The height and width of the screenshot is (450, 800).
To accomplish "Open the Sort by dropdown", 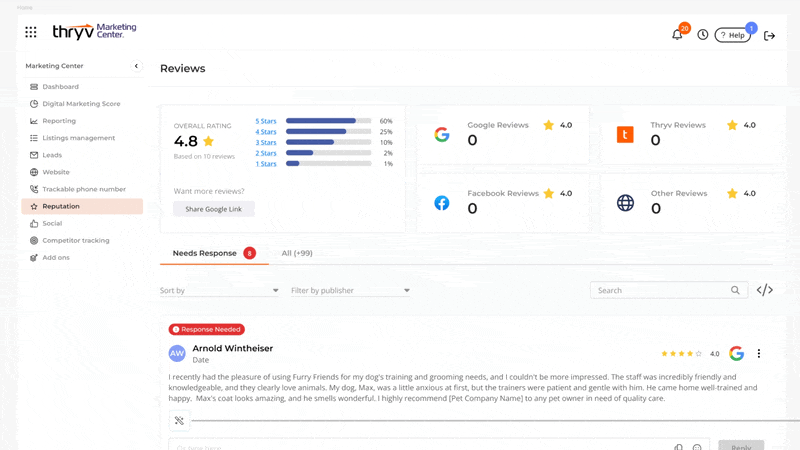I will (x=219, y=291).
